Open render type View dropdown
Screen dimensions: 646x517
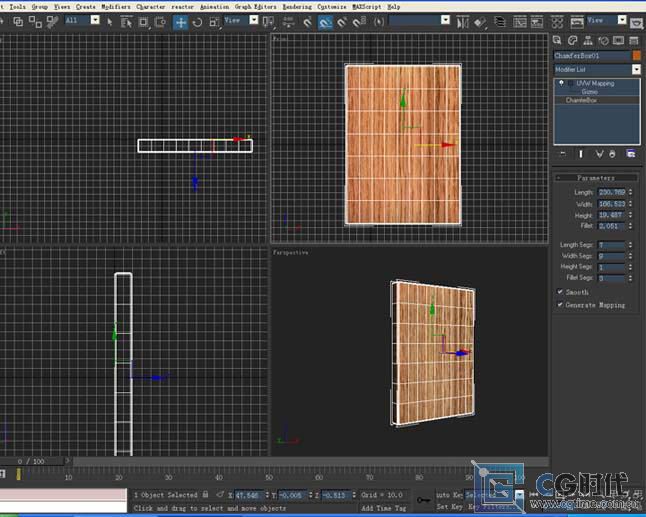622,20
